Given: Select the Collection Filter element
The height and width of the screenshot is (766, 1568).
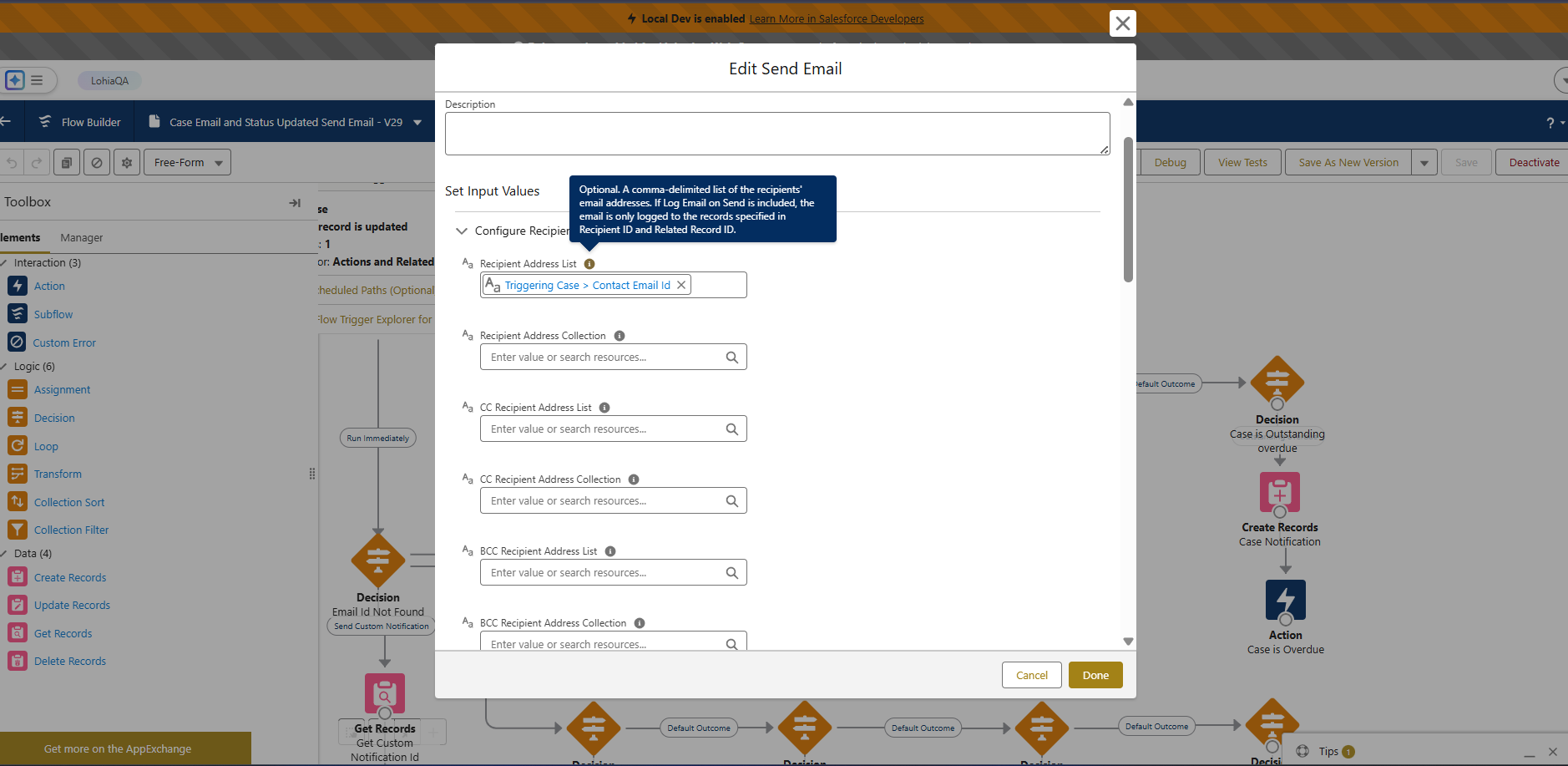Looking at the screenshot, I should [x=71, y=530].
